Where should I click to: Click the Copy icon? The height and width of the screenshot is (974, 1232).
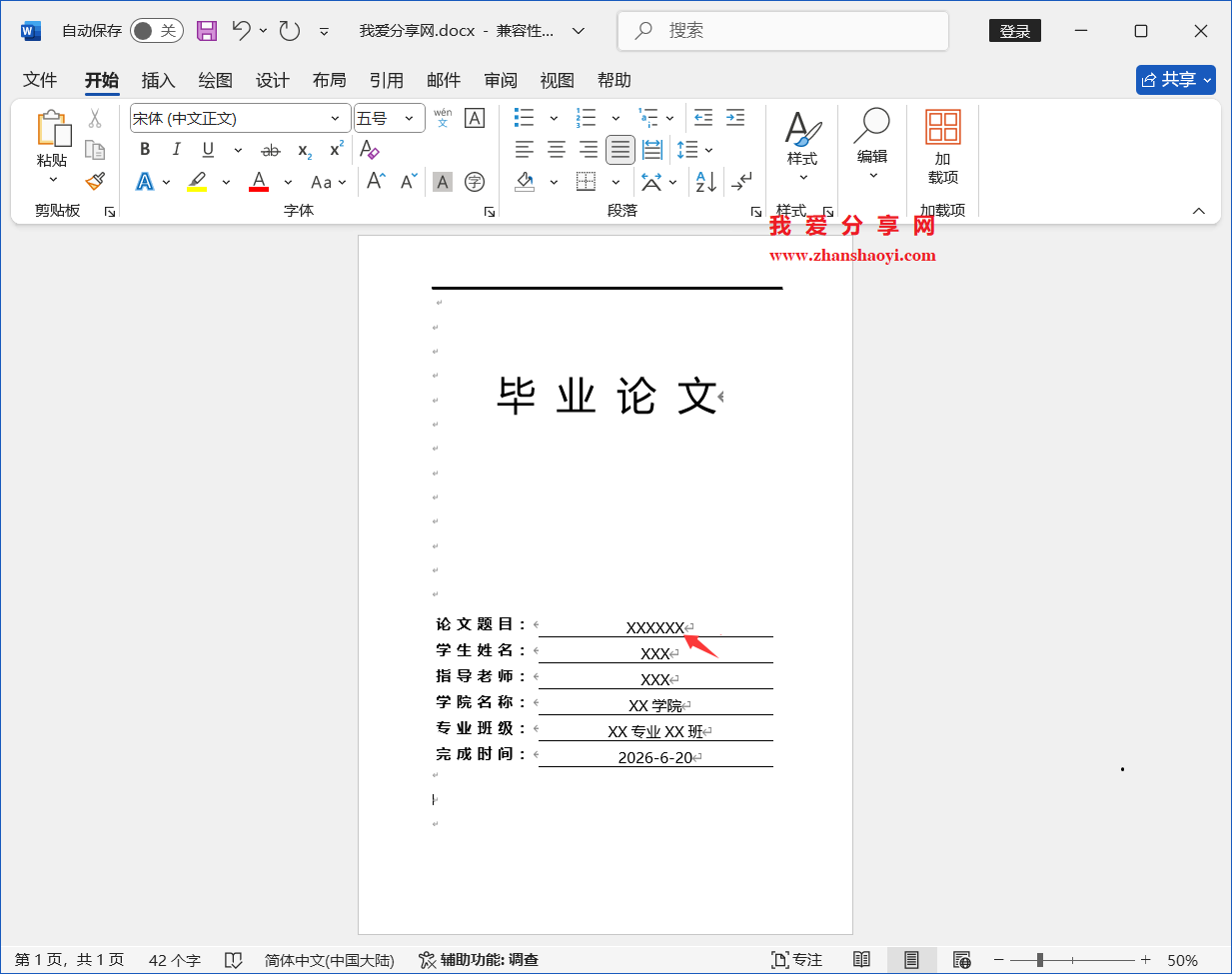pos(95,150)
